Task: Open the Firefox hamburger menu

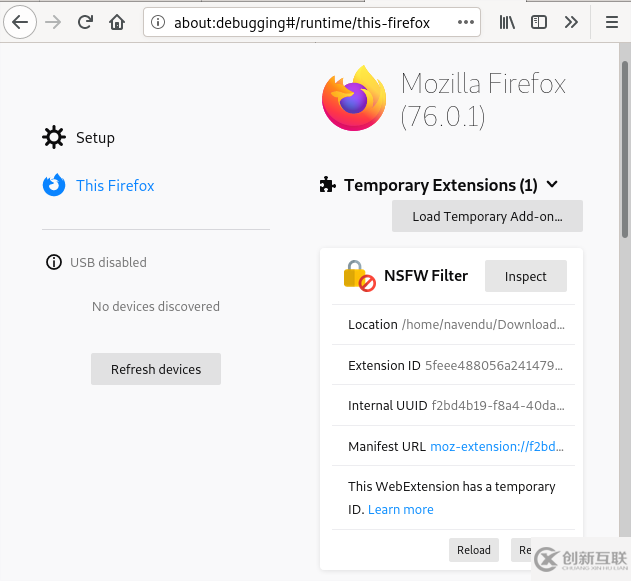Action: (x=612, y=22)
